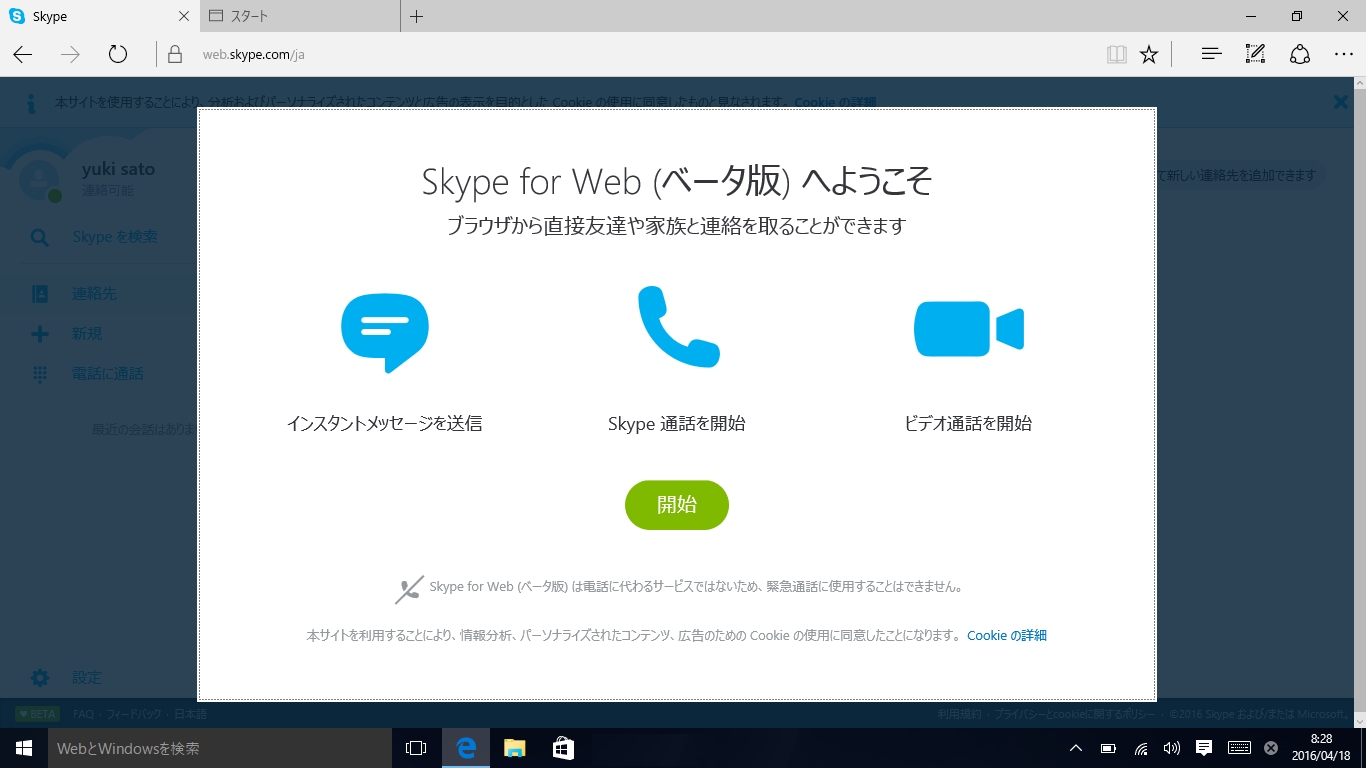Click the instant message speech bubble icon
Image resolution: width=1366 pixels, height=768 pixels.
click(x=384, y=332)
